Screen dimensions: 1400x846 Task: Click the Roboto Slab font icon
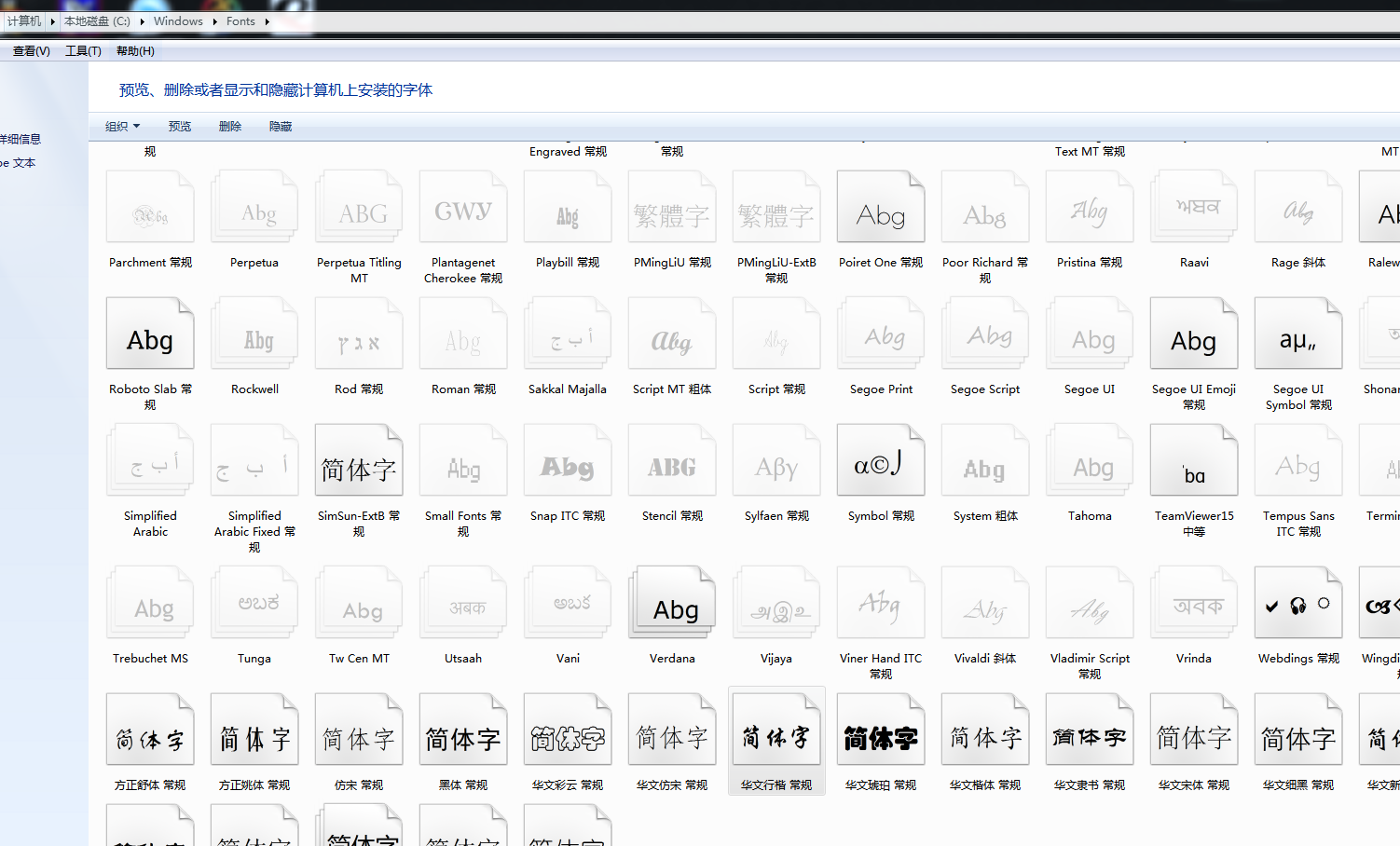pos(150,334)
